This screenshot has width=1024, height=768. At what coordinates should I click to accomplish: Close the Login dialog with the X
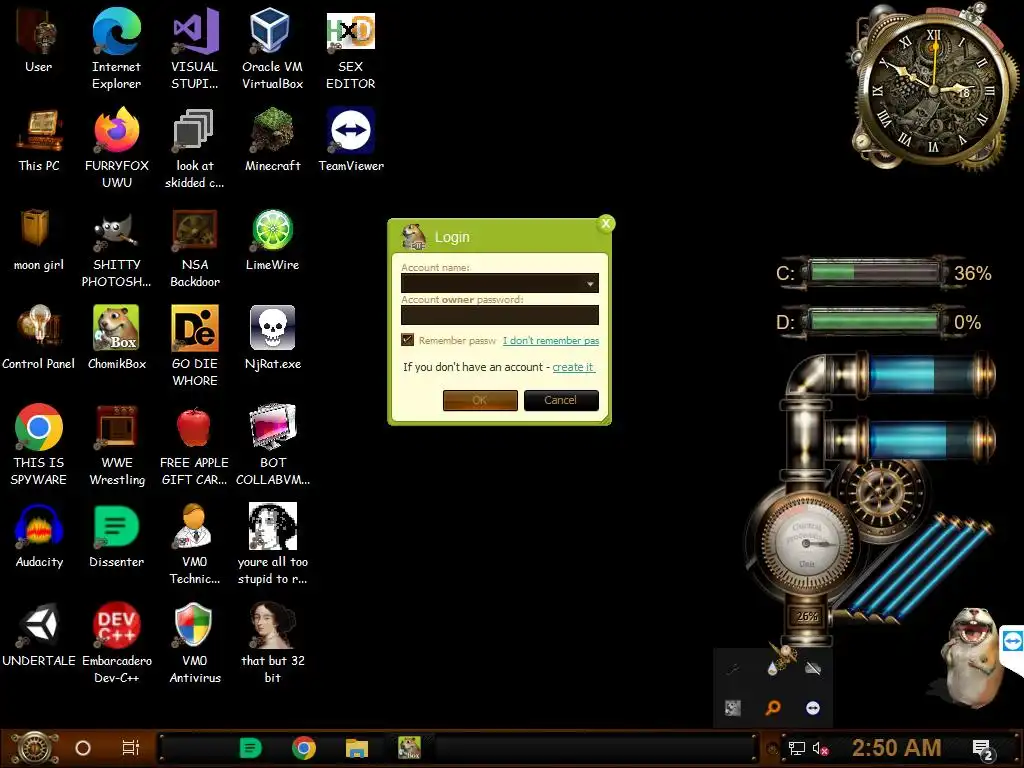tap(606, 223)
